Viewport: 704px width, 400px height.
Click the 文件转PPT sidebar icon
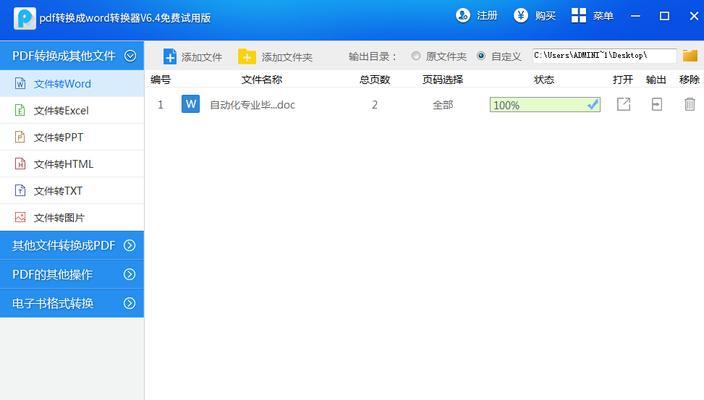[x=20, y=137]
